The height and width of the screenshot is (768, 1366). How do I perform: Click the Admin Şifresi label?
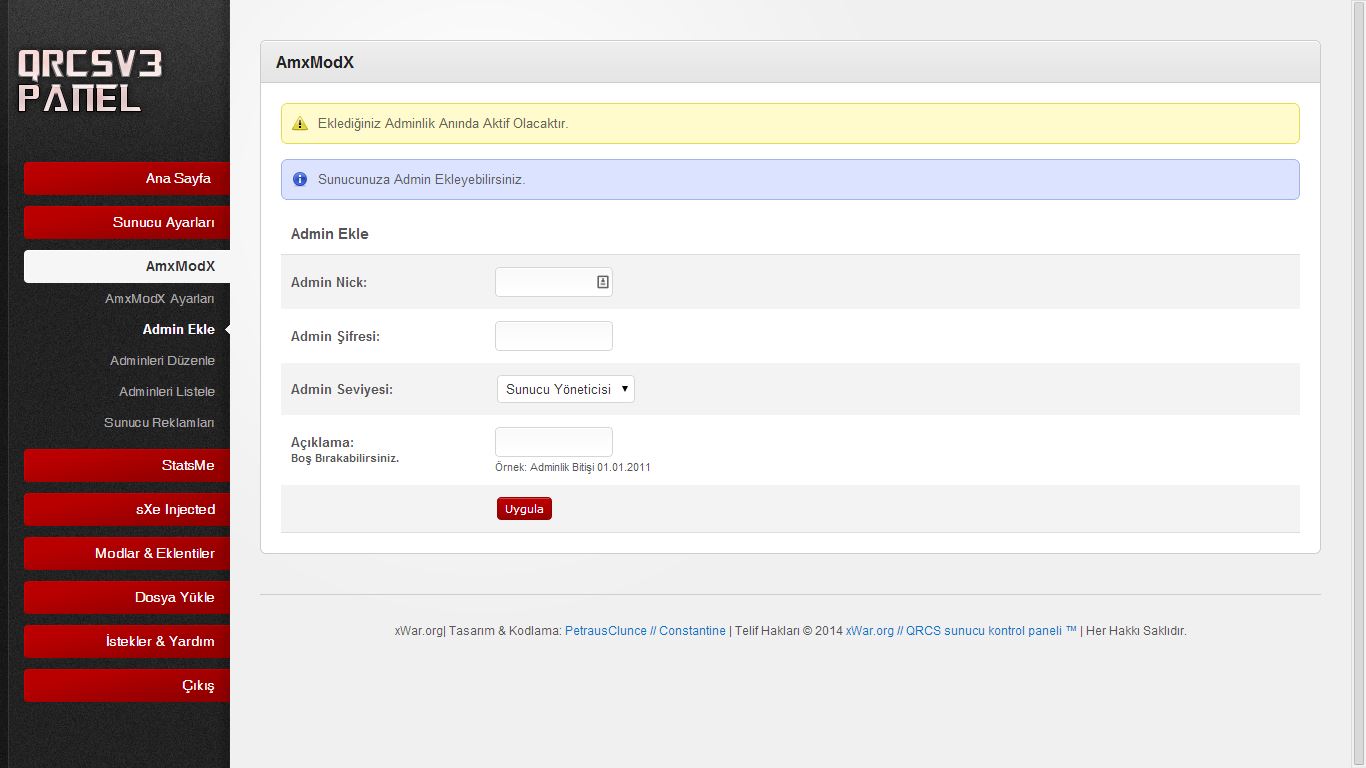(x=335, y=337)
